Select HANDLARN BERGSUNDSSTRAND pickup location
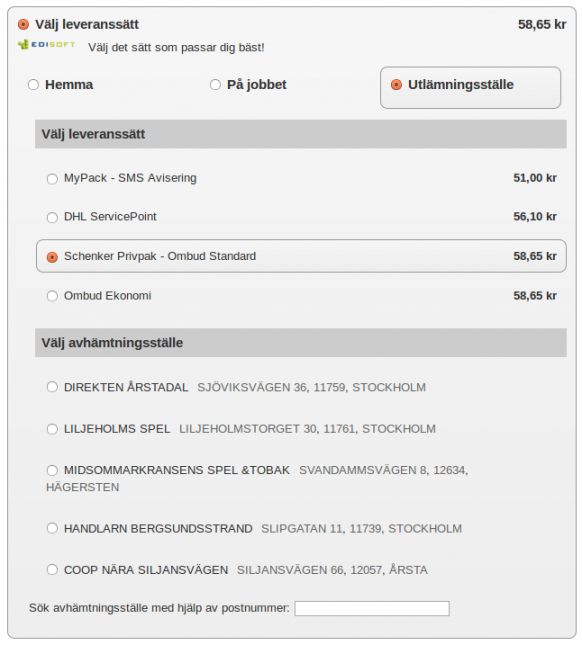This screenshot has width=582, height=645. [52, 528]
